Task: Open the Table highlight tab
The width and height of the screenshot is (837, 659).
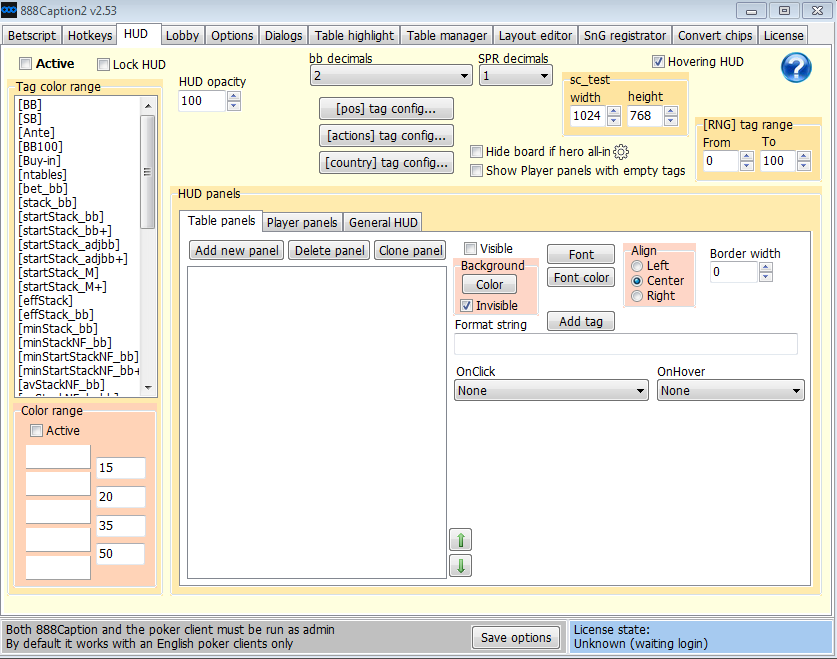Action: click(x=354, y=36)
